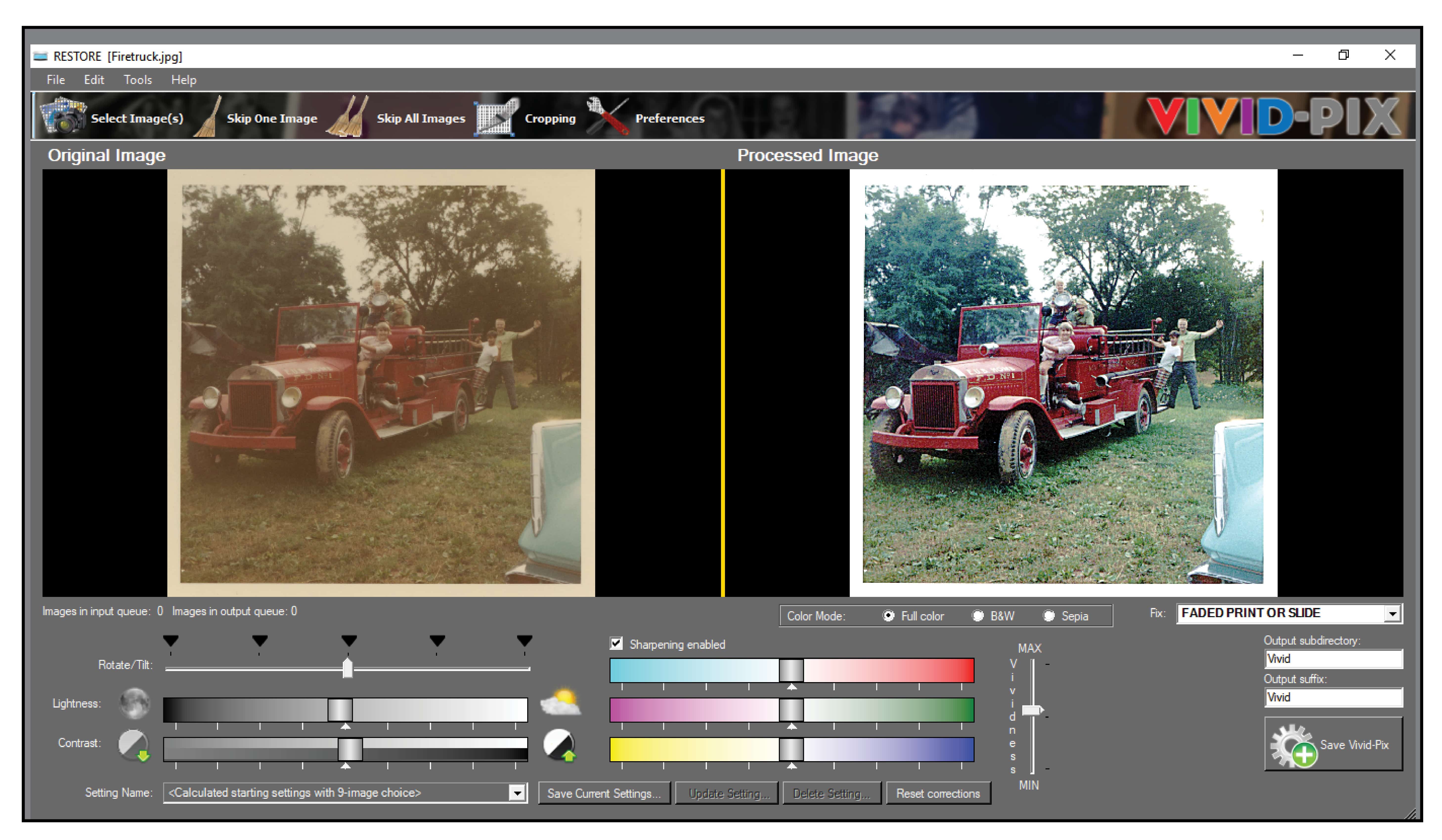The height and width of the screenshot is (840, 1442).
Task: Click the increase contrast icon with up arrow
Action: 559,745
